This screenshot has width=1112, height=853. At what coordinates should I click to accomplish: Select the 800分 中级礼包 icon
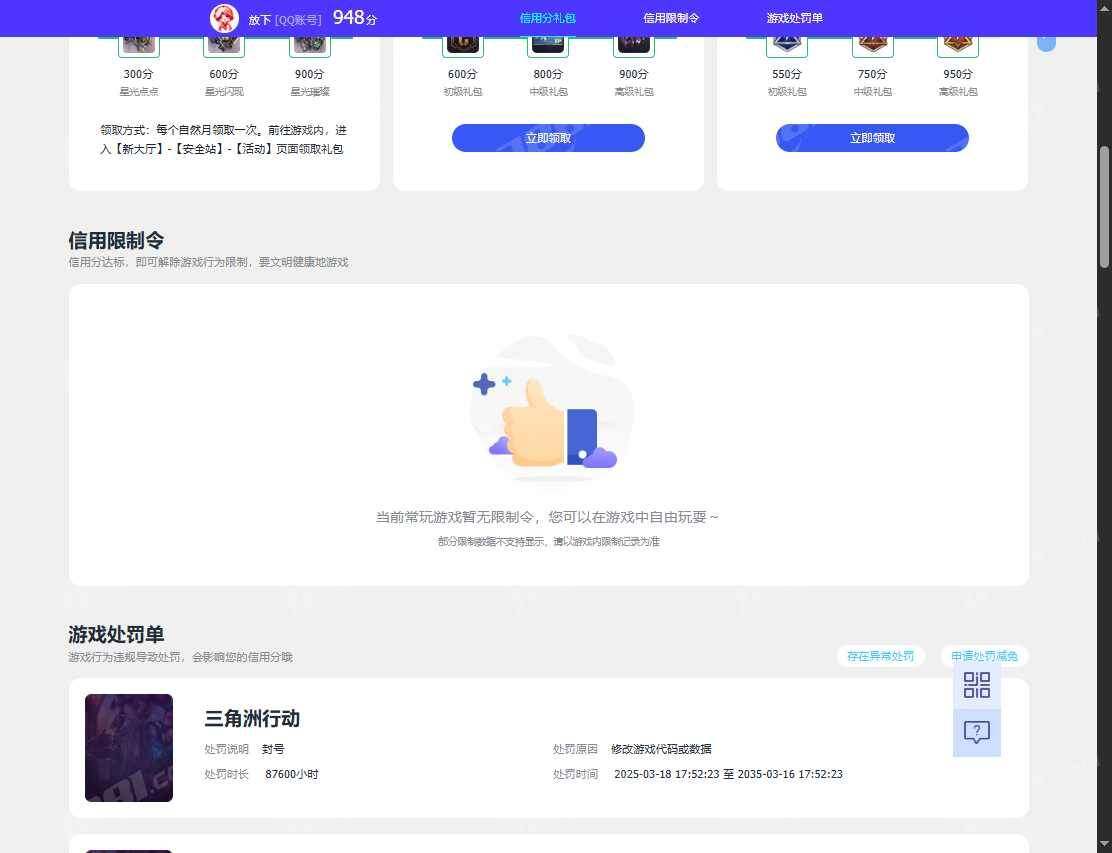coord(548,45)
